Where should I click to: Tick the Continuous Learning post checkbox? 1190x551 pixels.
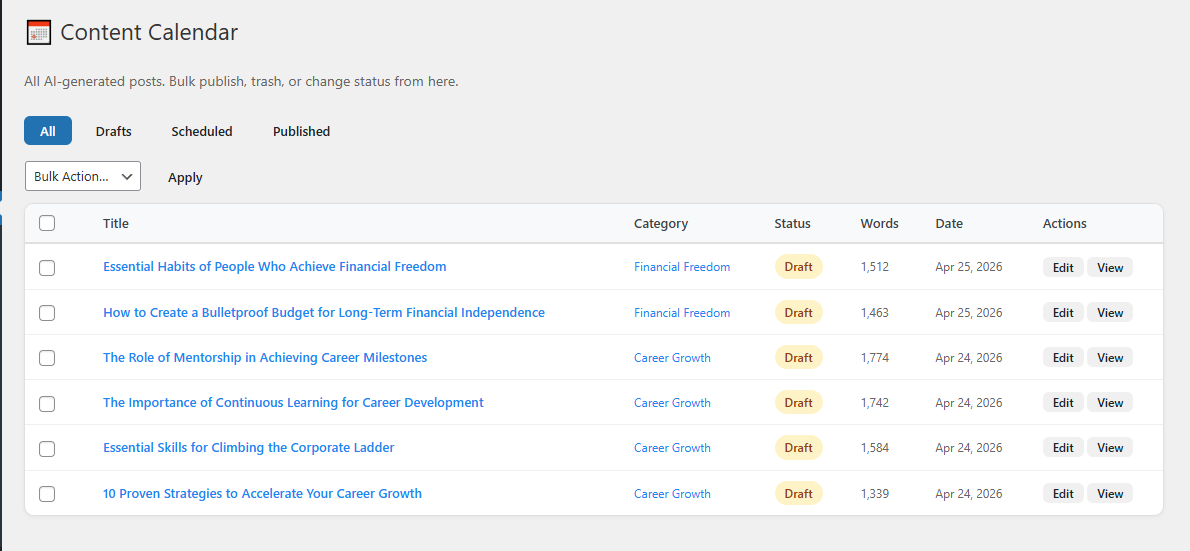click(47, 403)
